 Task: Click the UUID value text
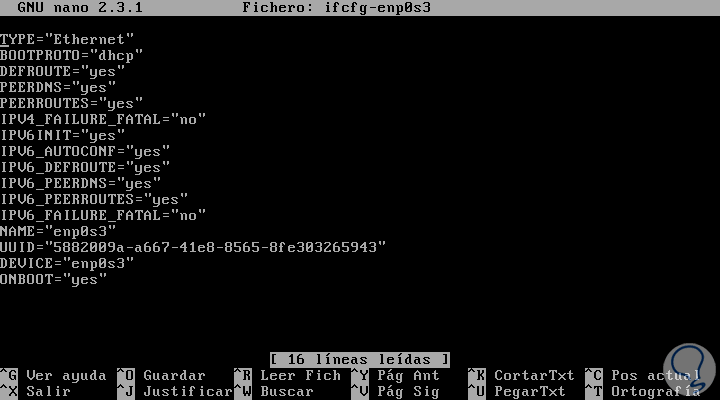(215, 248)
